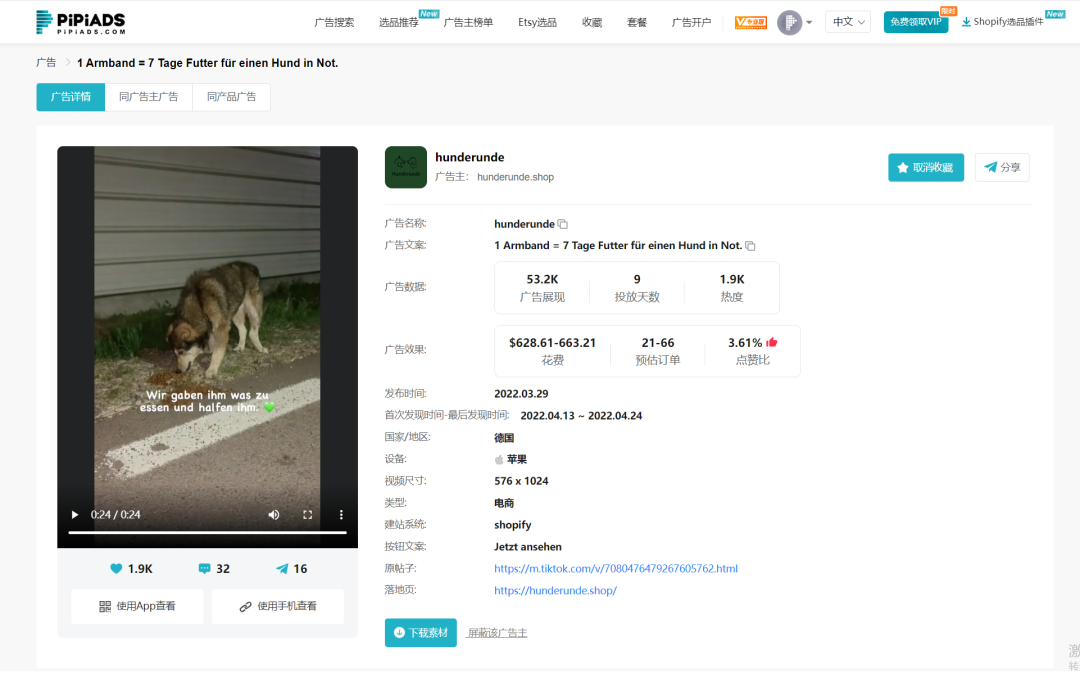Click 取消收藏 button
This screenshot has height=673, width=1080.
(x=926, y=167)
